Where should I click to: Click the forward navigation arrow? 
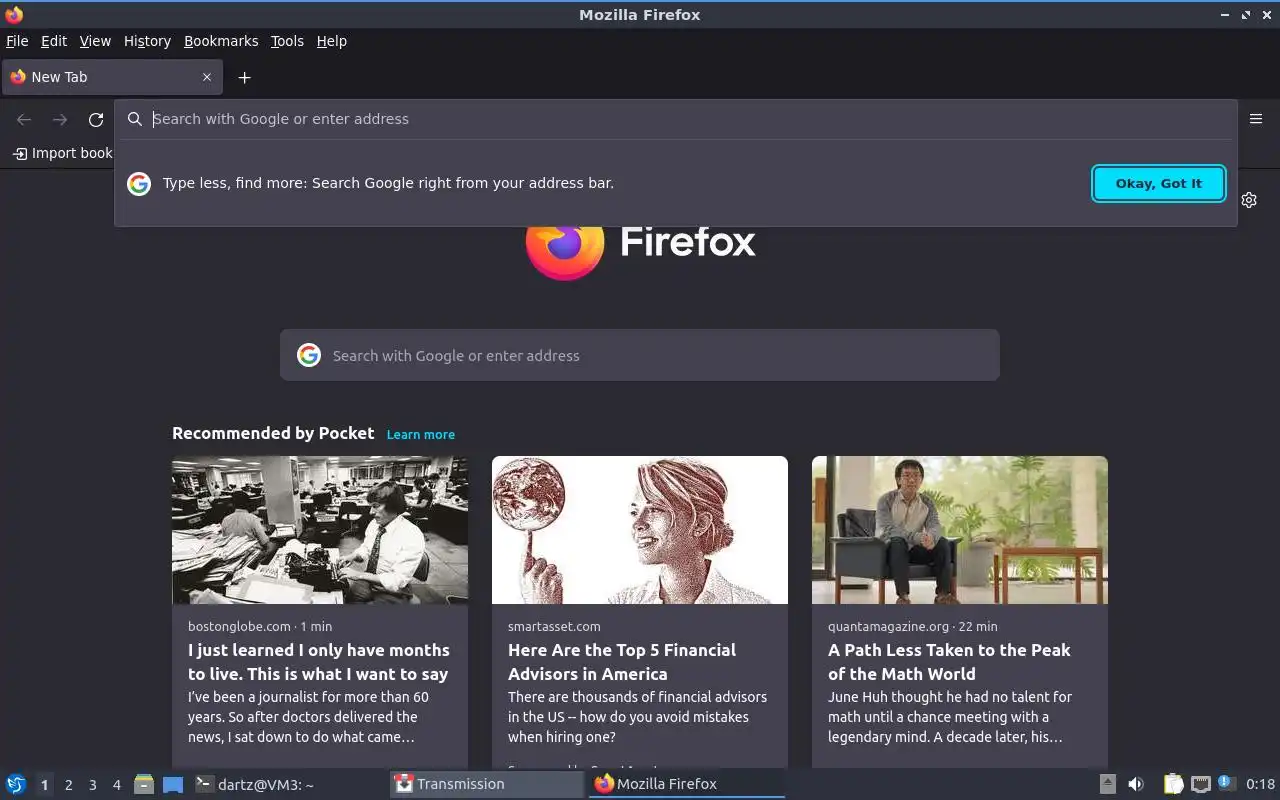60,120
